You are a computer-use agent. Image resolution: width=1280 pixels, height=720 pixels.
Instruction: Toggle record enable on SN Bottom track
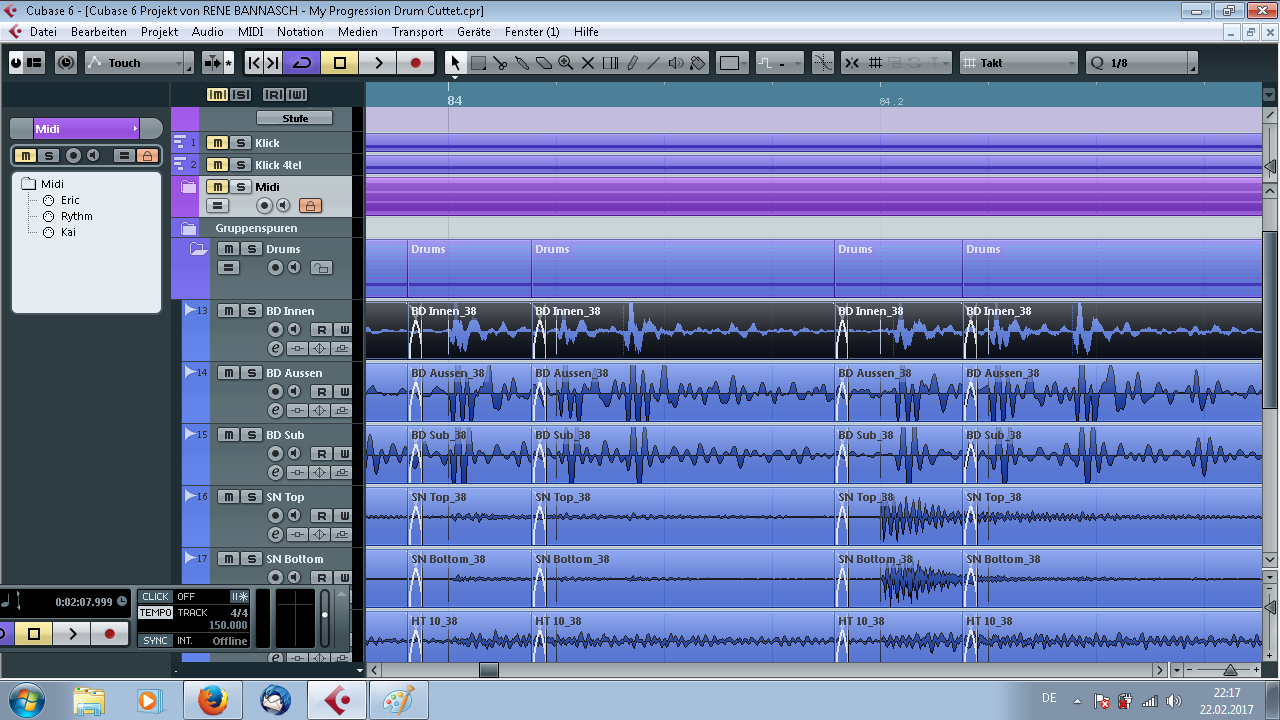click(275, 578)
